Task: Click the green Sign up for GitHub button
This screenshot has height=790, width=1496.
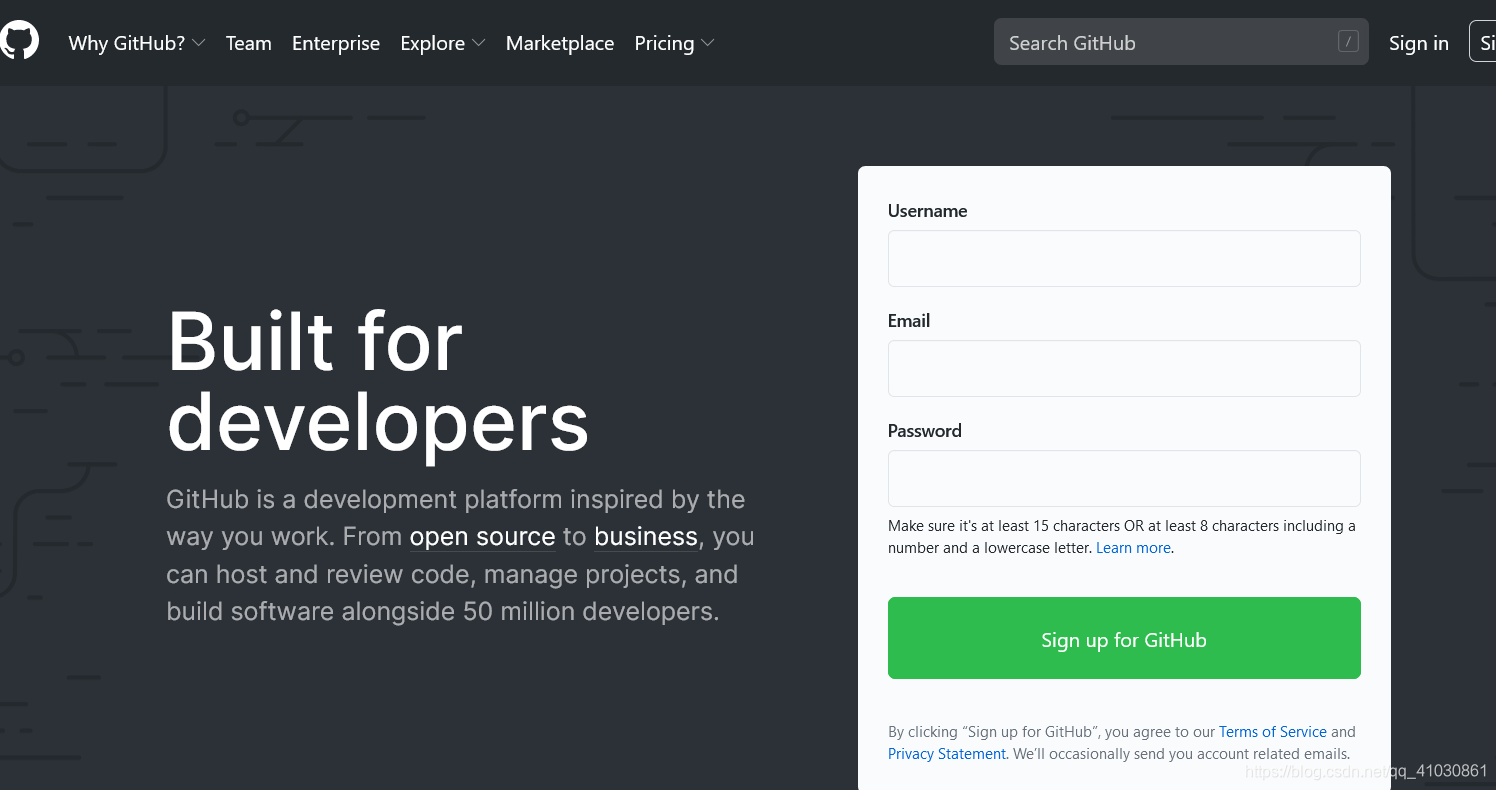Action: click(x=1124, y=638)
